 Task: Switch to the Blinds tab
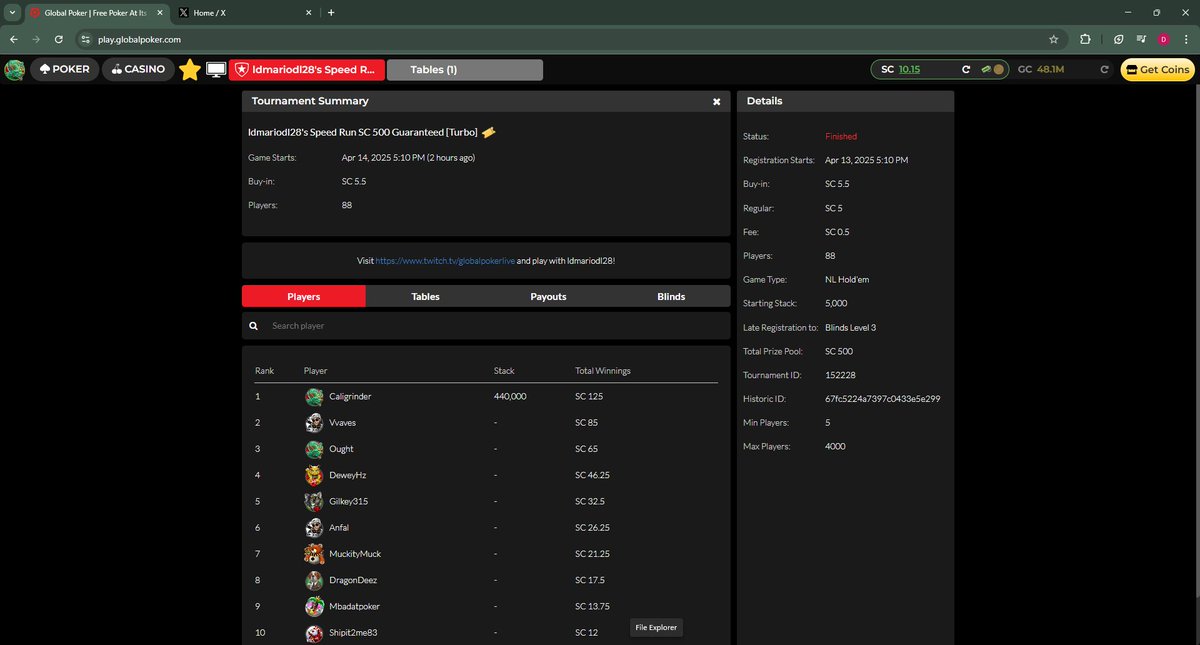[x=671, y=296]
